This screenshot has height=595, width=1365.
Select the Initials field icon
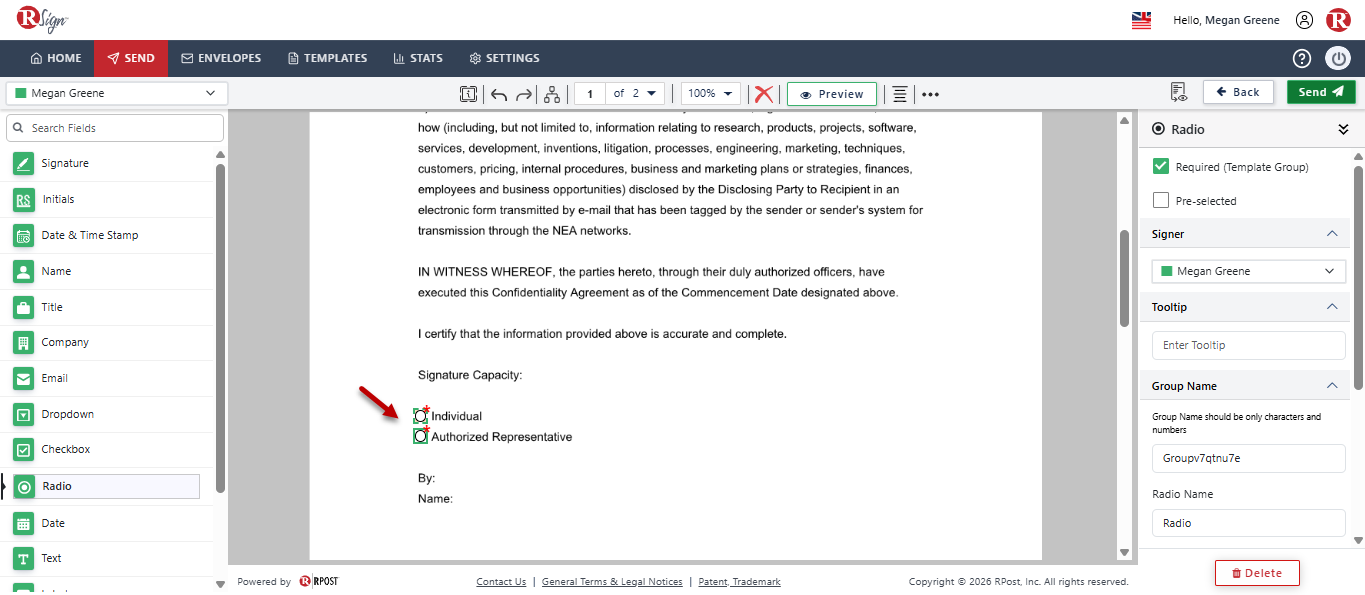[x=24, y=199]
